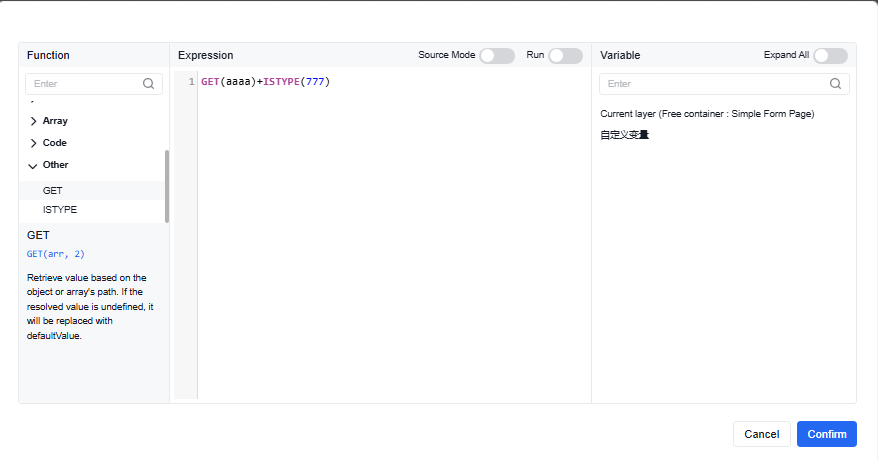Expand the Code function category
Viewport: 878px width, 461px height.
pyautogui.click(x=54, y=143)
